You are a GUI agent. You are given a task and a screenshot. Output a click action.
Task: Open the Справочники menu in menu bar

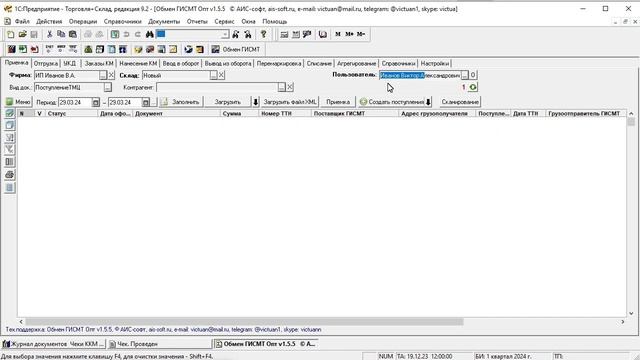coord(122,21)
